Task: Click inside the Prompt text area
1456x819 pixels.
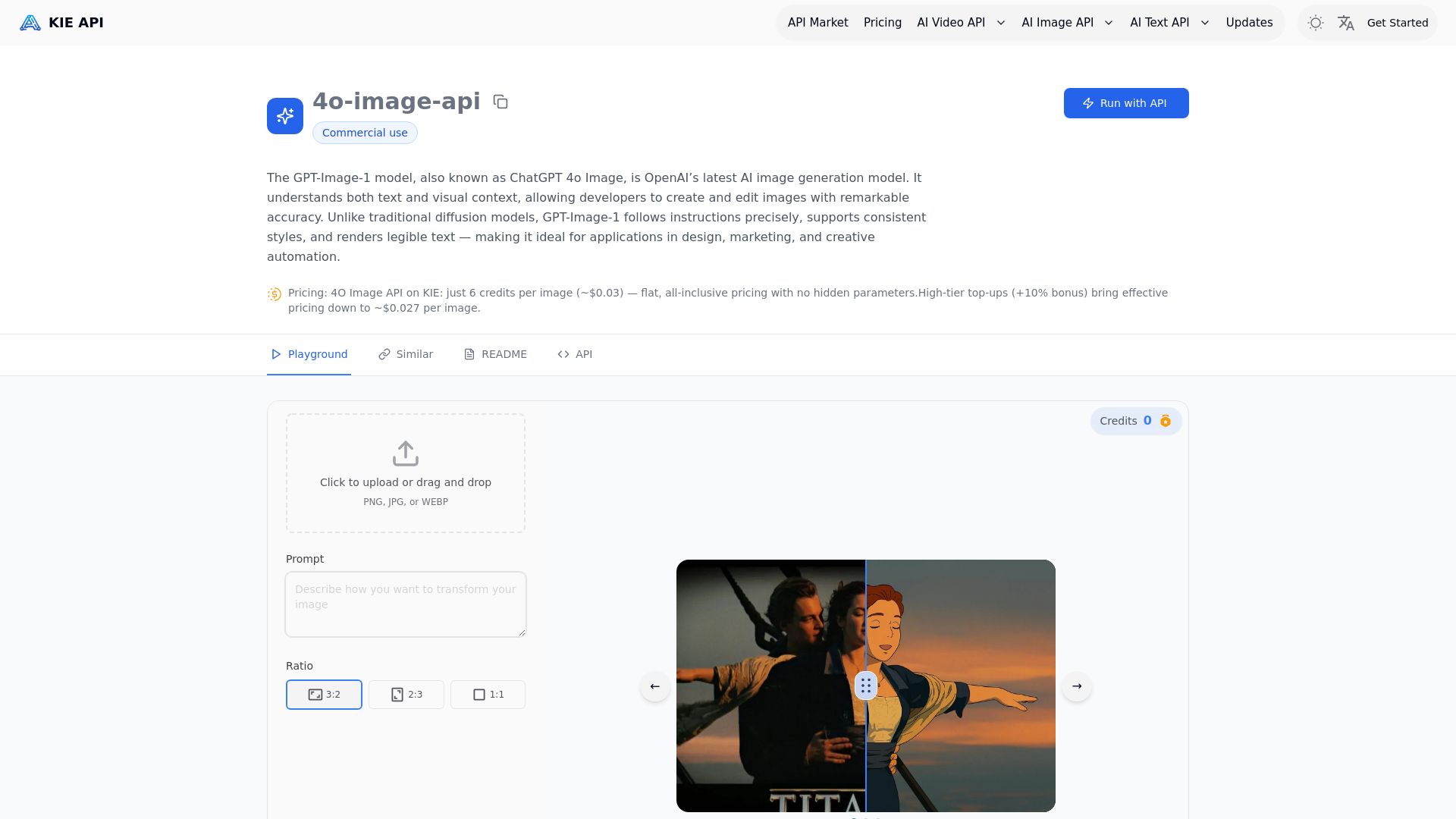Action: click(406, 604)
